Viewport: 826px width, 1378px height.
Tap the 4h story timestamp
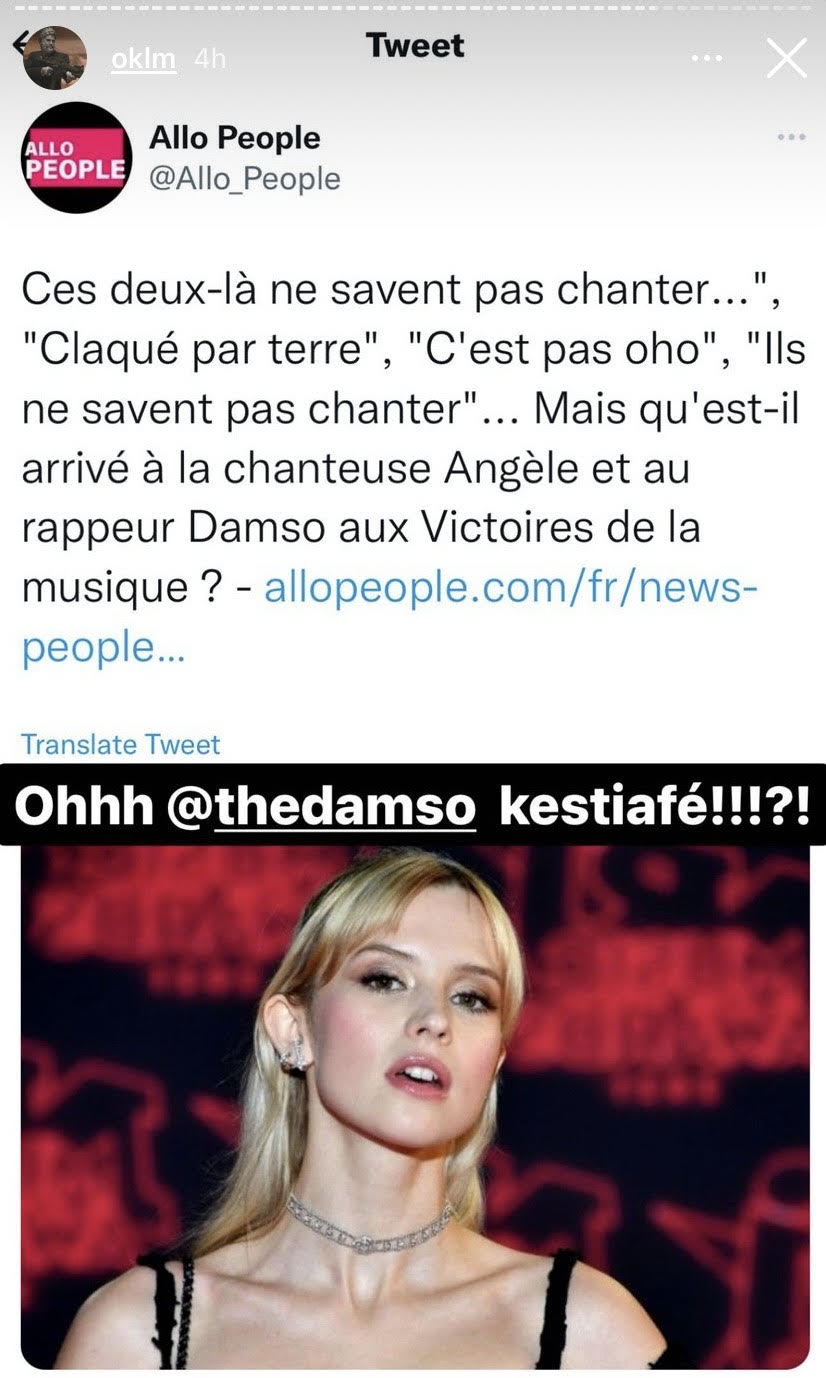pyautogui.click(x=210, y=59)
